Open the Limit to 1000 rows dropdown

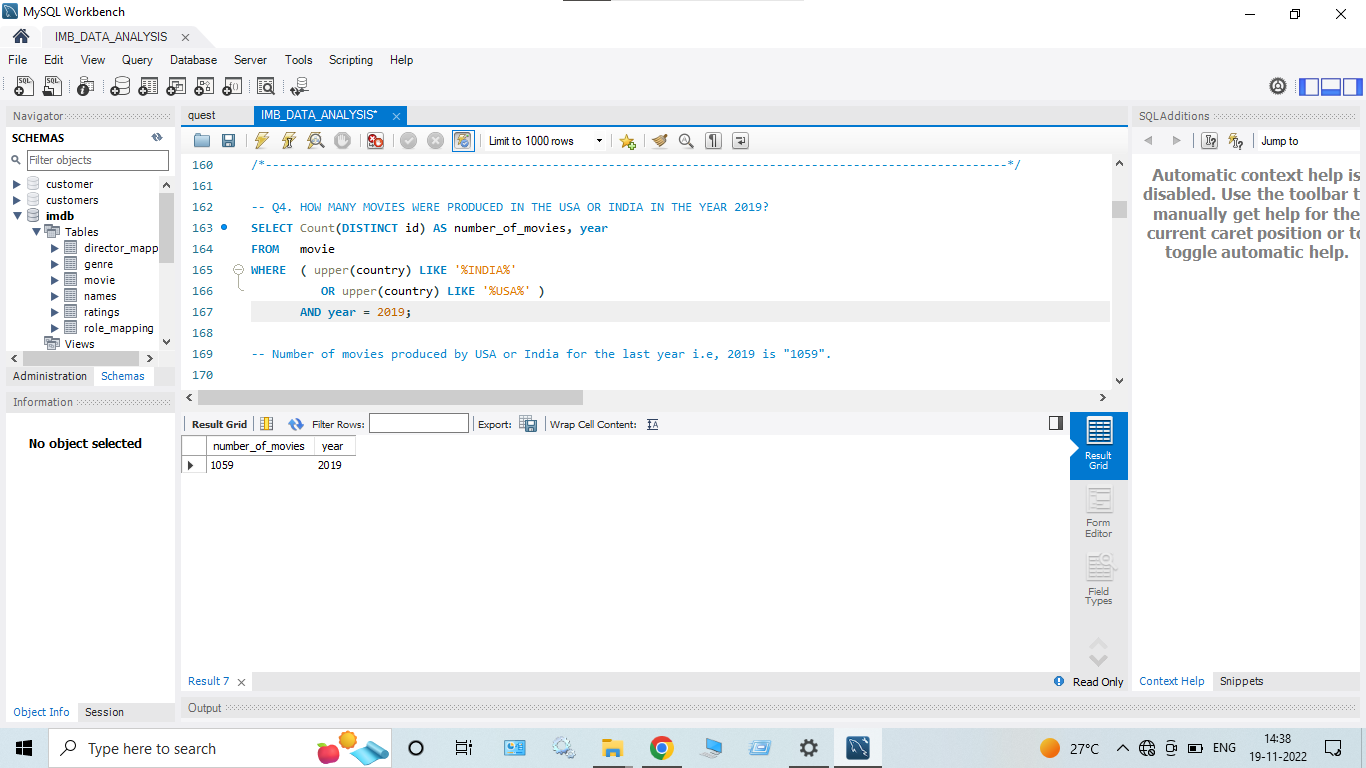tap(599, 140)
